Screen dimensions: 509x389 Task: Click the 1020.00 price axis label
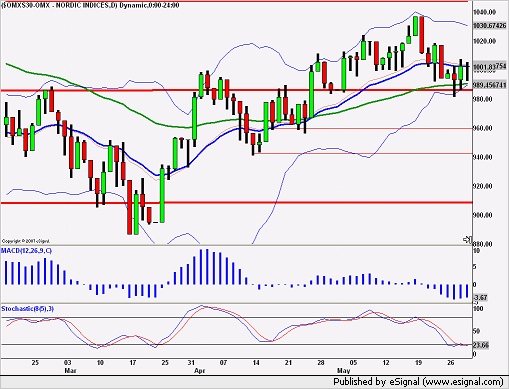(x=484, y=41)
